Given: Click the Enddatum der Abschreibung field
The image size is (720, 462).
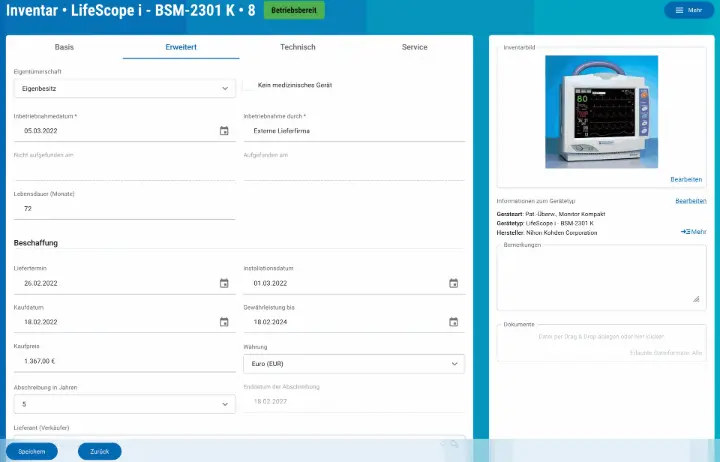Looking at the screenshot, I should [x=354, y=401].
